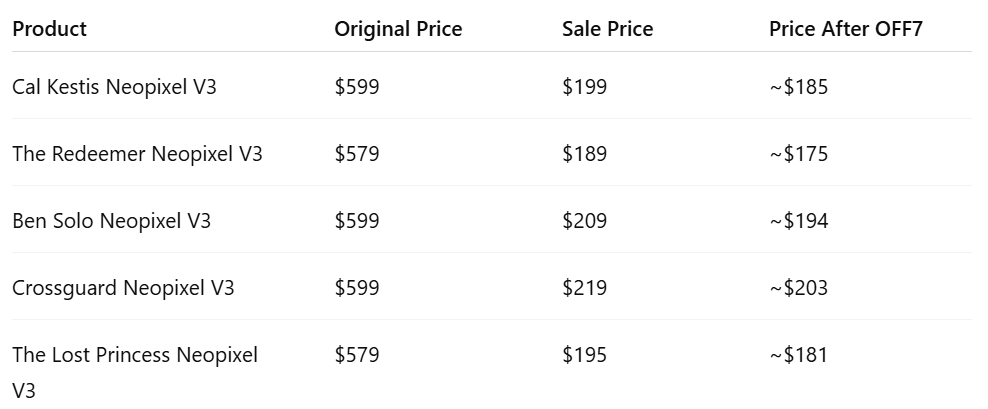Click the $199 sale price for Cal Kestis

pyautogui.click(x=584, y=87)
